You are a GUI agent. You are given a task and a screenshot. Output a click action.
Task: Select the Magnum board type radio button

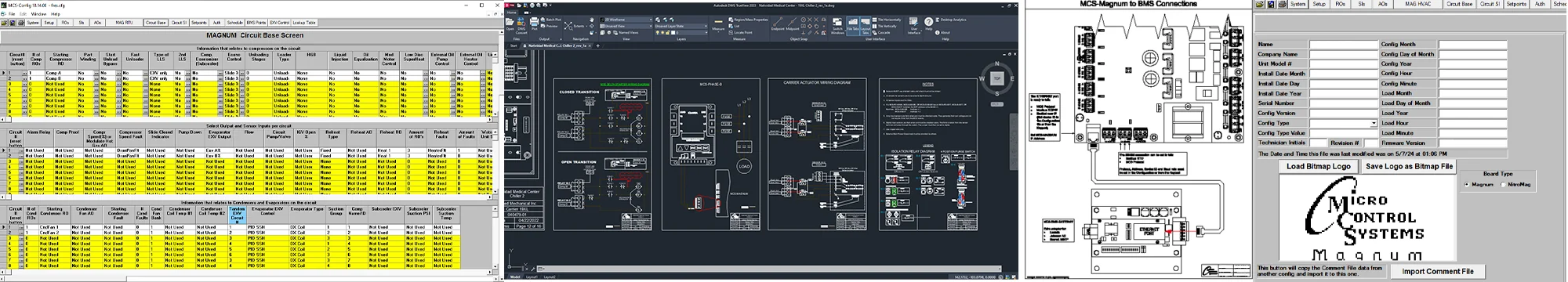click(x=1466, y=184)
